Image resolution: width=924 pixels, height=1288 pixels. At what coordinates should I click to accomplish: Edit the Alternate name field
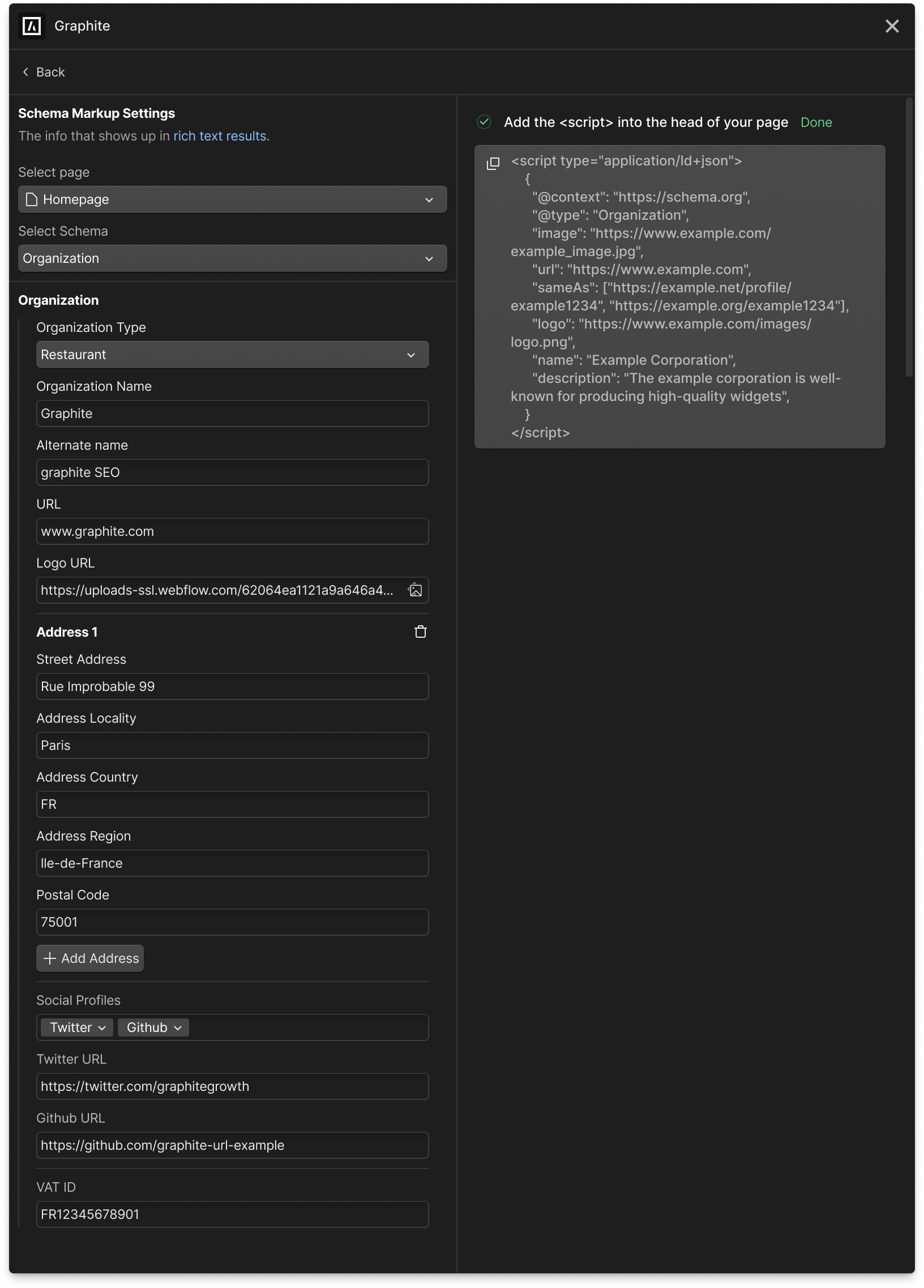tap(232, 472)
